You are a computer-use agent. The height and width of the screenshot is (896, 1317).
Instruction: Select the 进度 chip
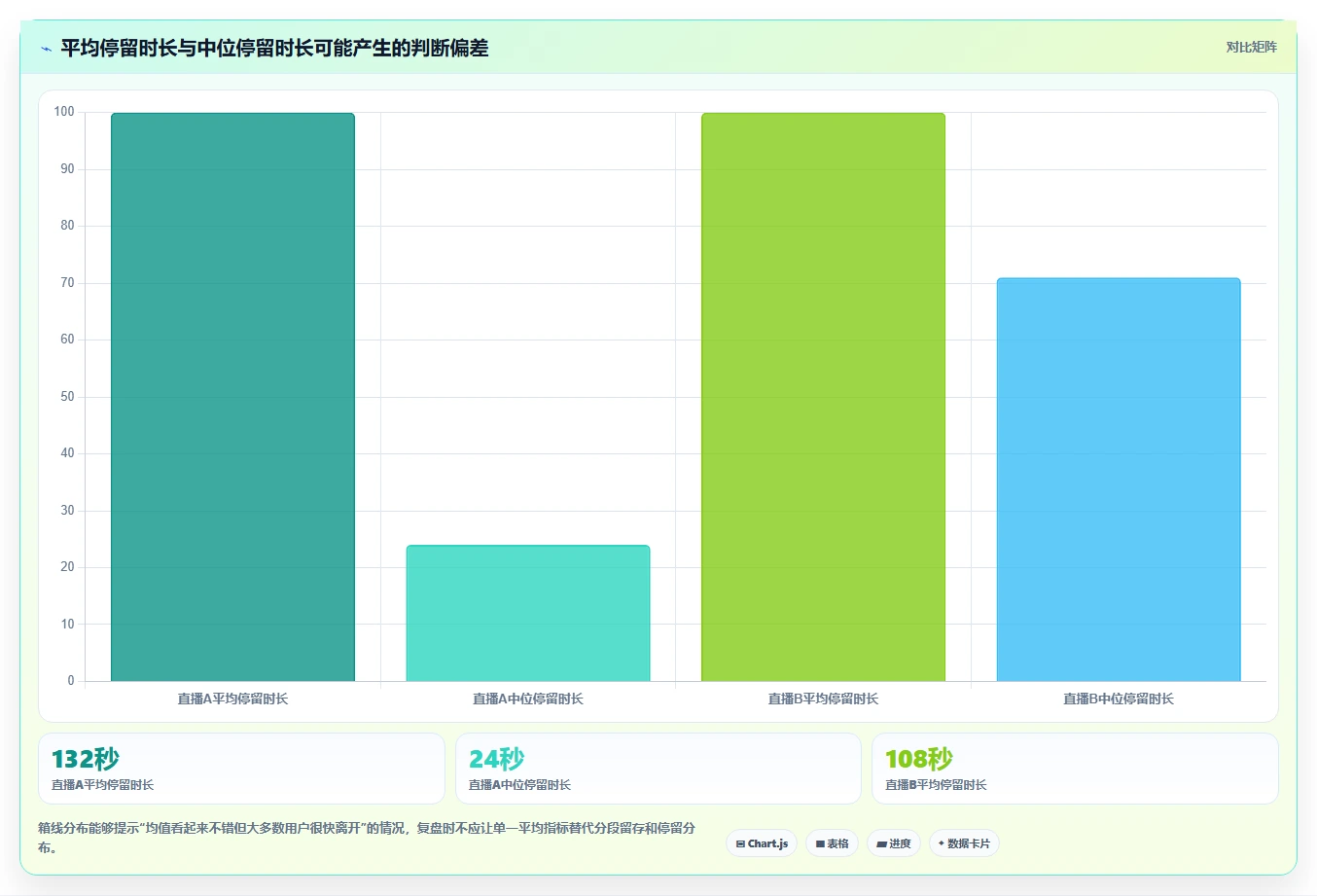point(894,843)
